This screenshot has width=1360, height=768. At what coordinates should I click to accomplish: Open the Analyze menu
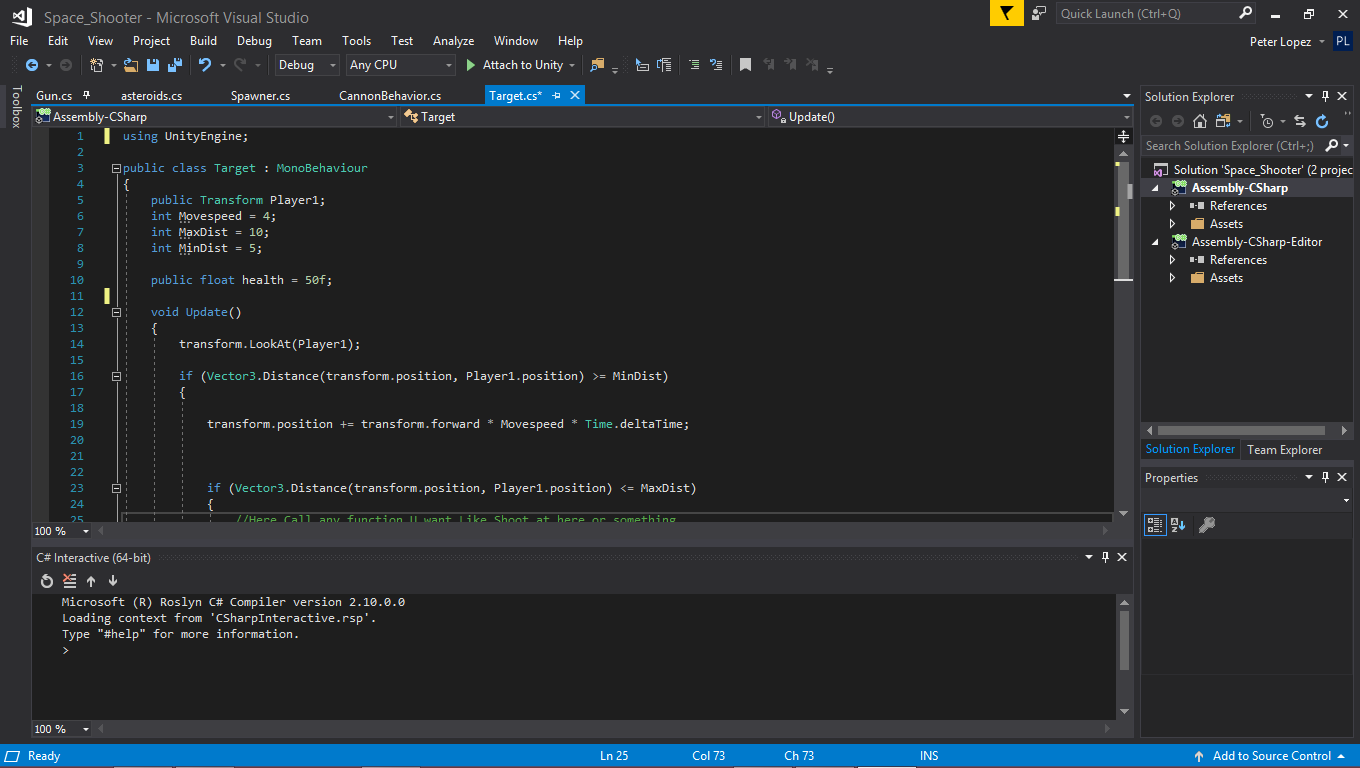[x=453, y=41]
